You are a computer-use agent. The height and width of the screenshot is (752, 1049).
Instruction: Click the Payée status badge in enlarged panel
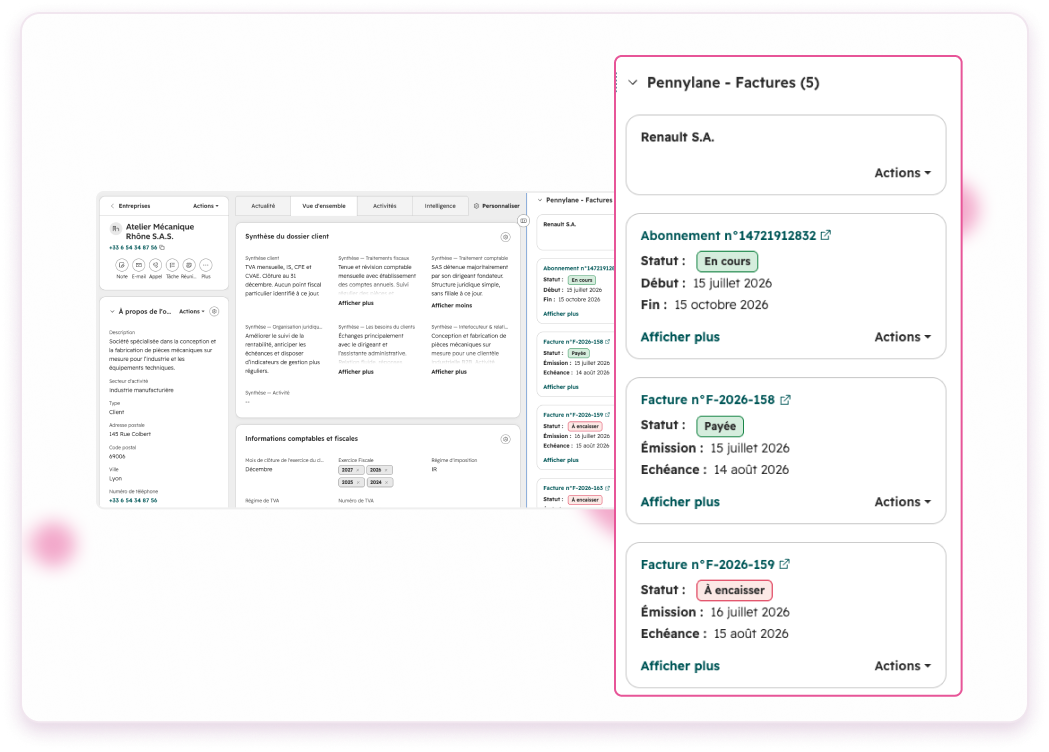pyautogui.click(x=720, y=426)
